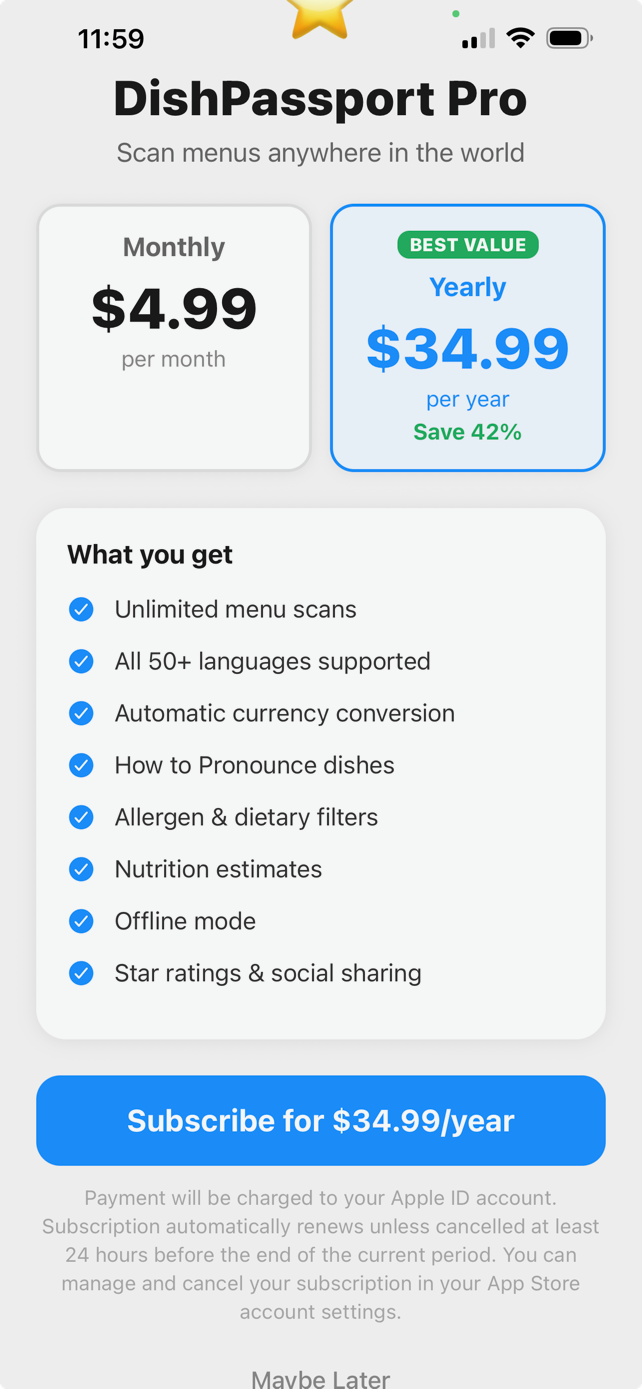Click the checkmark next to All 50+ languages supported
The height and width of the screenshot is (1389, 642).
[81, 661]
